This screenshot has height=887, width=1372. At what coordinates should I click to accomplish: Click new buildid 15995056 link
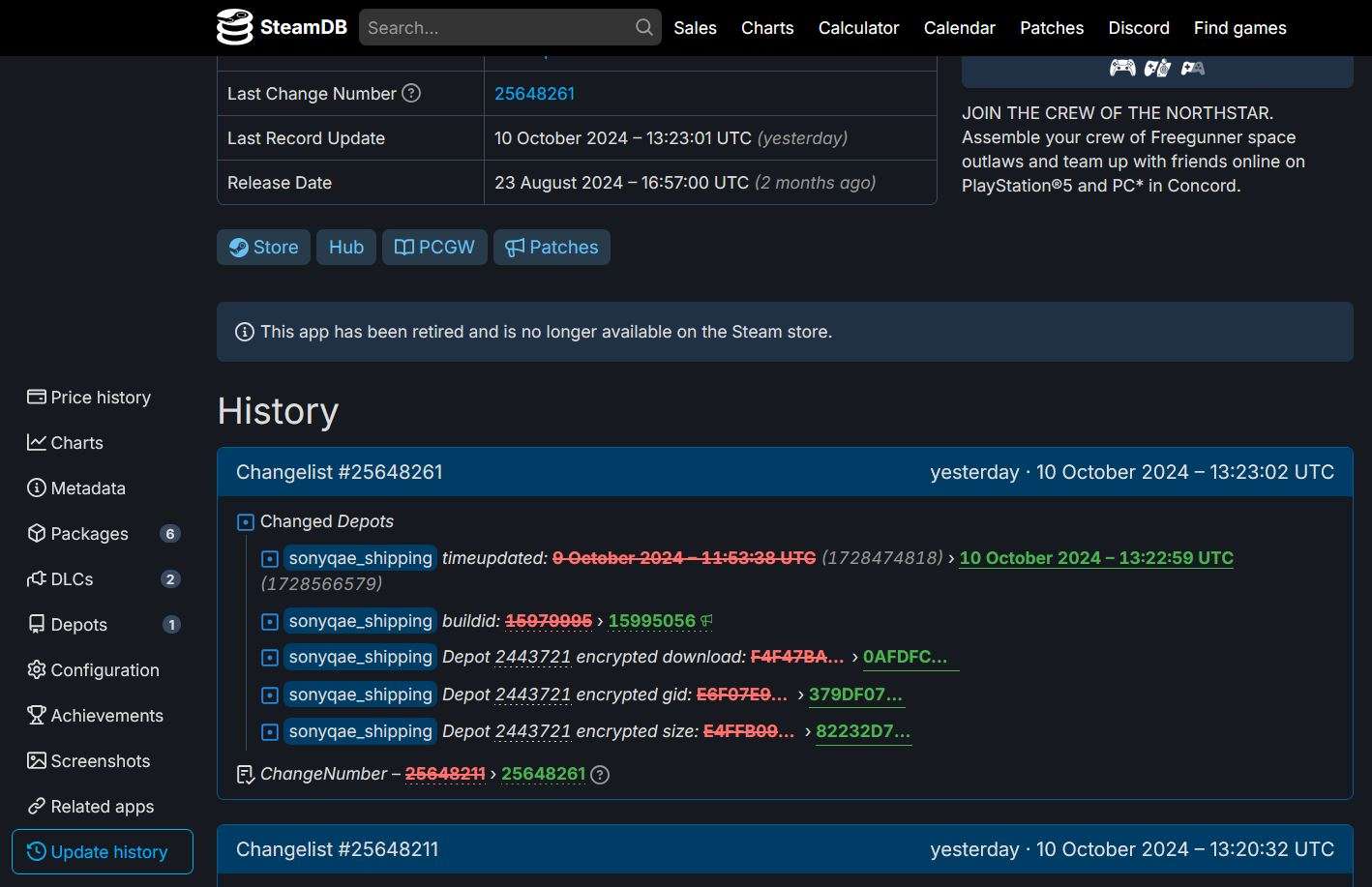pyautogui.click(x=651, y=621)
